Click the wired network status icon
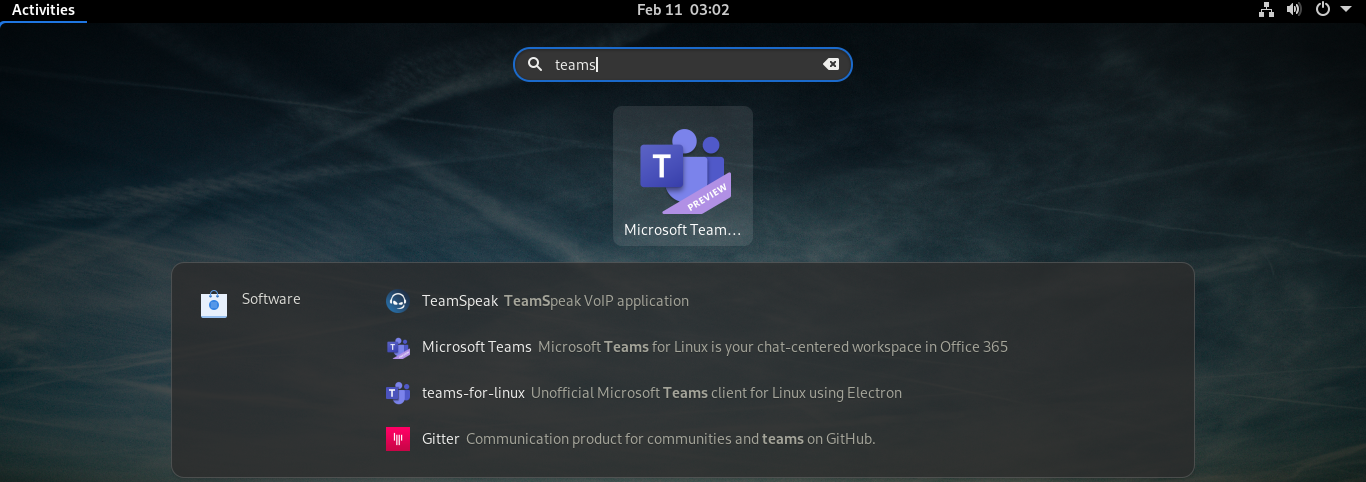Screen dimensions: 1366x482 pyautogui.click(x=1266, y=10)
